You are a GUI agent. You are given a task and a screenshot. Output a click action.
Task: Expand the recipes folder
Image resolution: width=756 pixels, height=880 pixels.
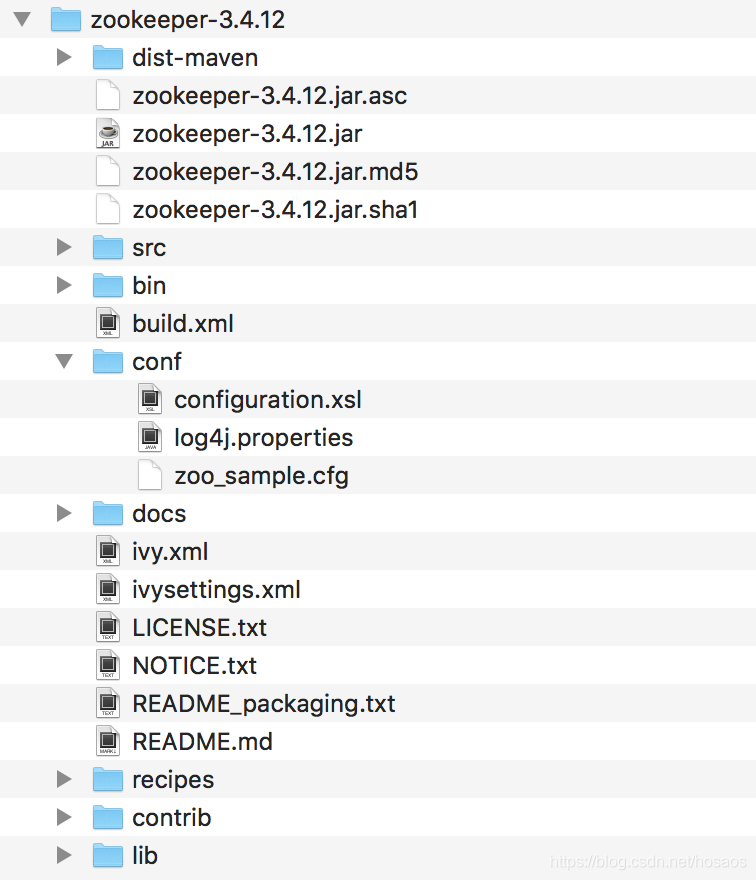pyautogui.click(x=65, y=780)
